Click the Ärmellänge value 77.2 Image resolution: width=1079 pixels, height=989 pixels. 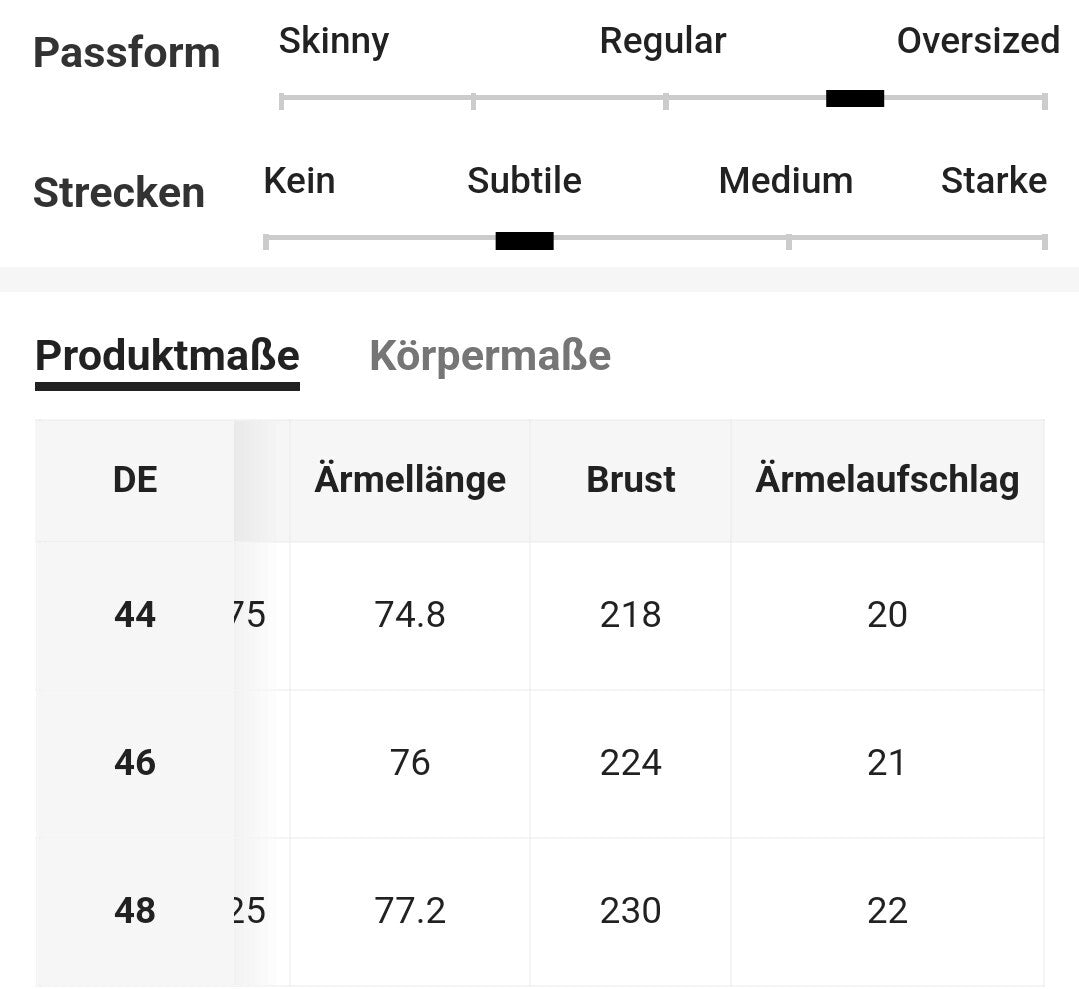[x=410, y=911]
